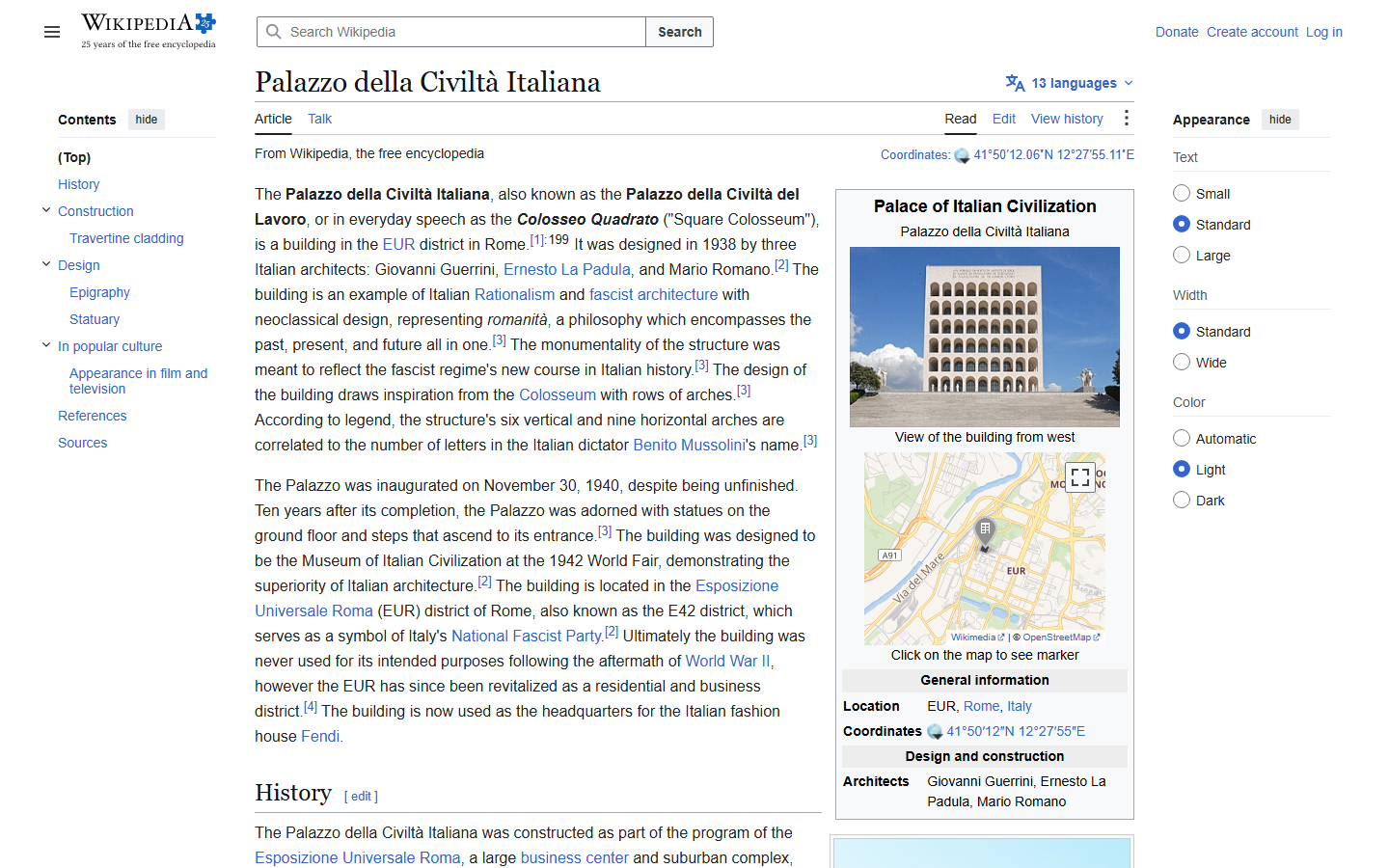This screenshot has width=1389, height=868.
Task: Jump to Sources in contents
Action: (82, 443)
